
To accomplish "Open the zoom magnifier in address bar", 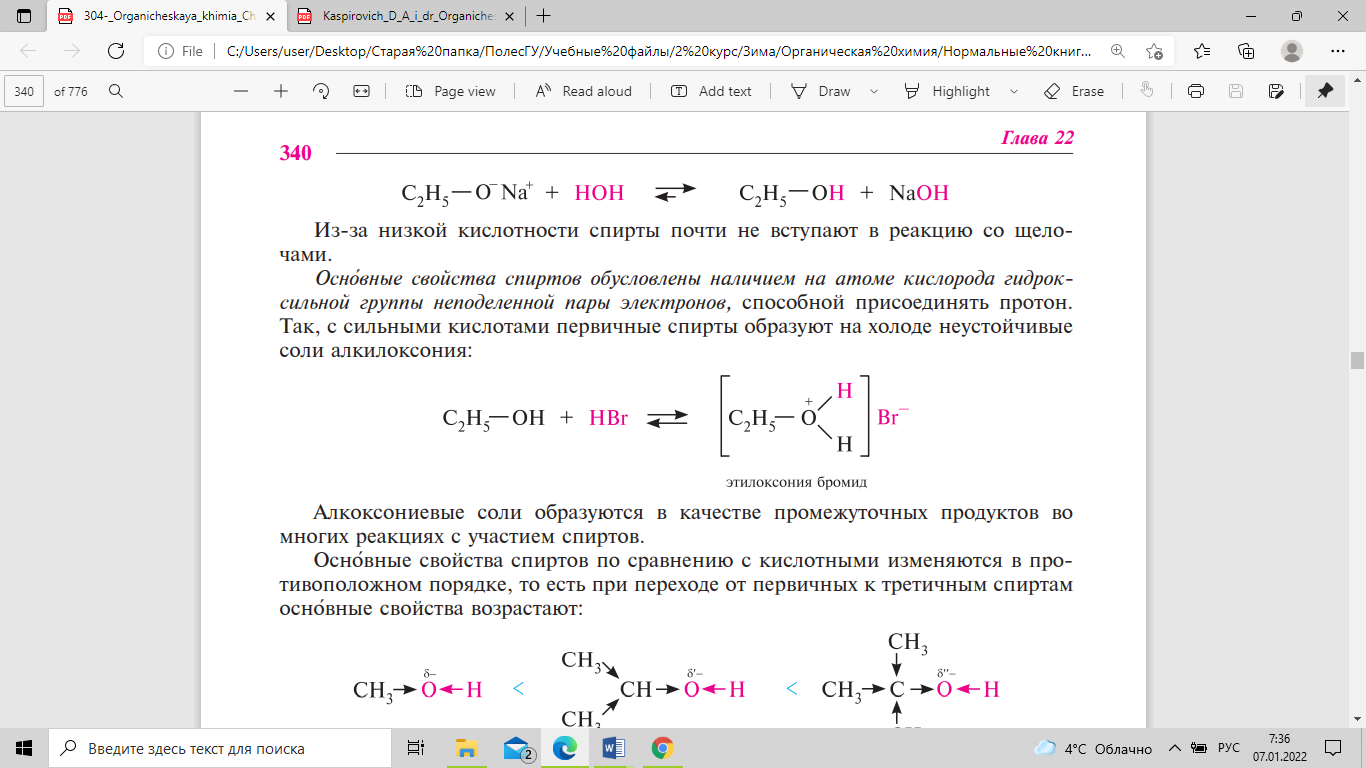I will pos(1117,51).
